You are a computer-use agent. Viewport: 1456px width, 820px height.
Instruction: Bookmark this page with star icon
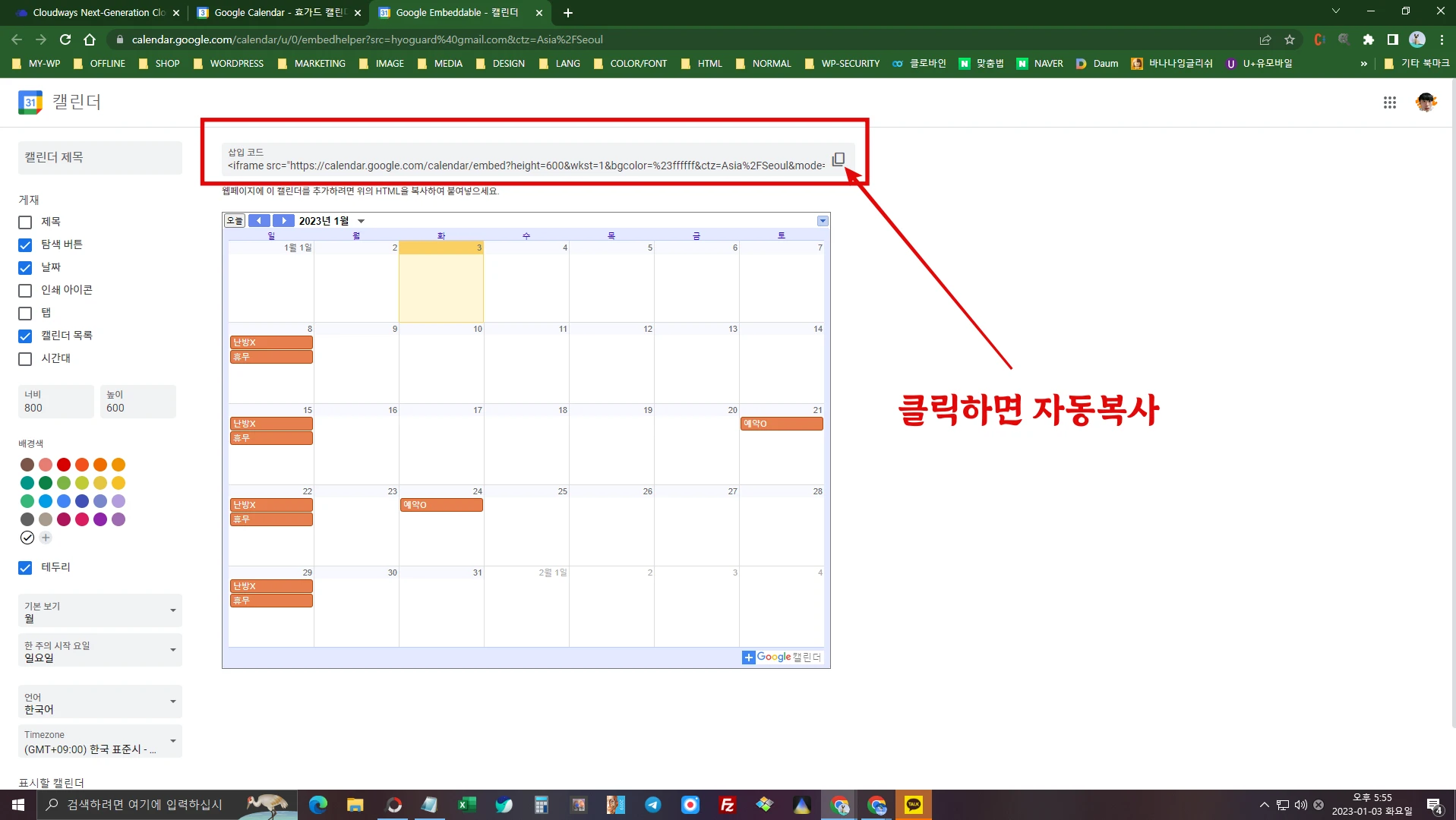click(1290, 39)
